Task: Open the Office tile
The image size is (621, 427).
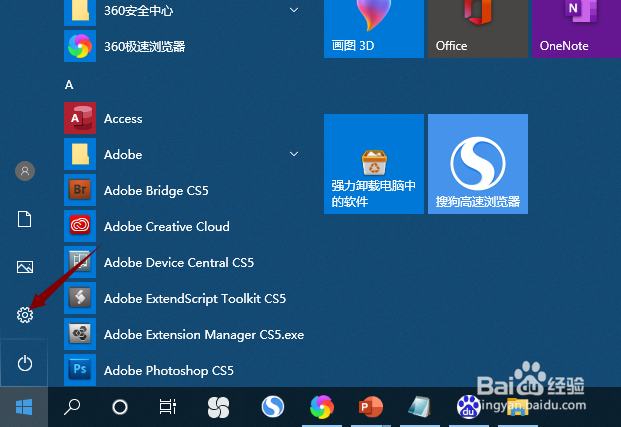Action: (x=478, y=29)
